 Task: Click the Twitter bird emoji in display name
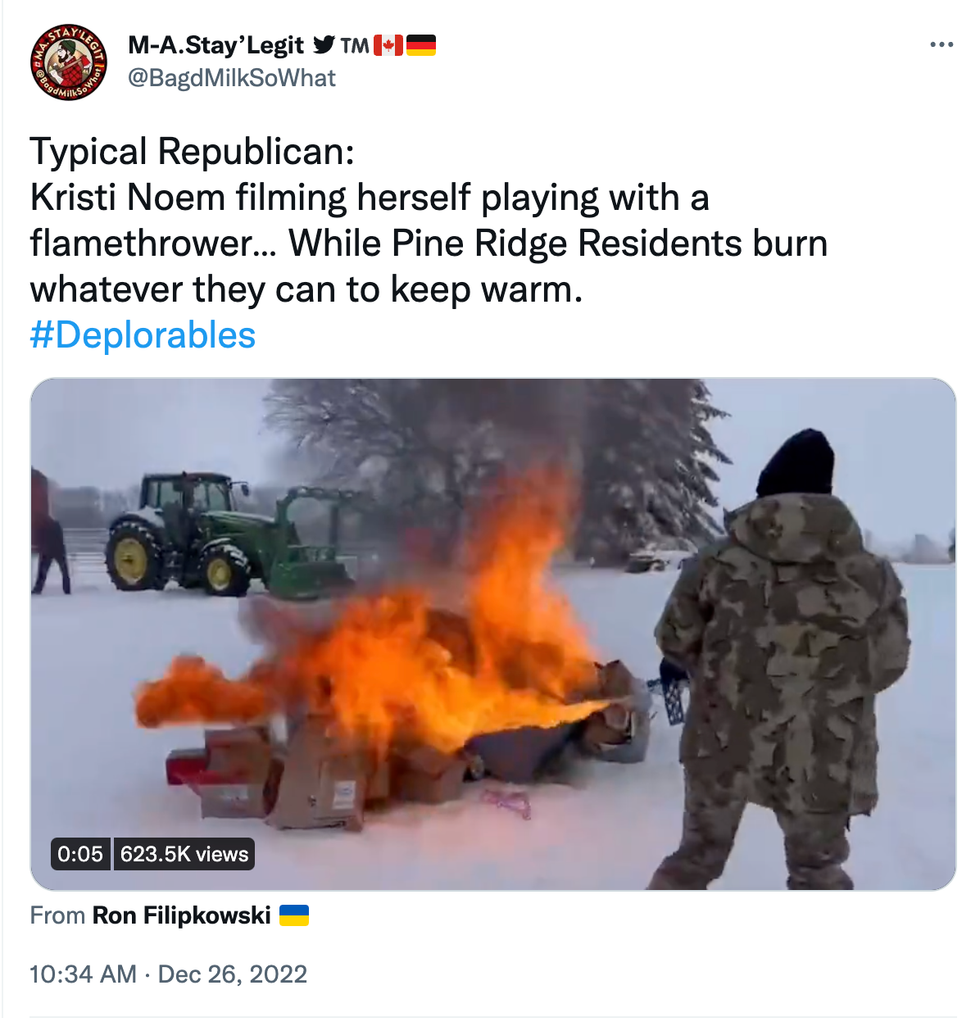324,45
